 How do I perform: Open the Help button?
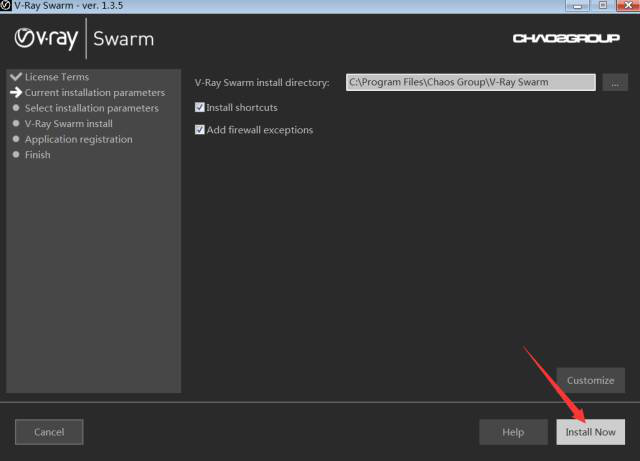[x=513, y=432]
